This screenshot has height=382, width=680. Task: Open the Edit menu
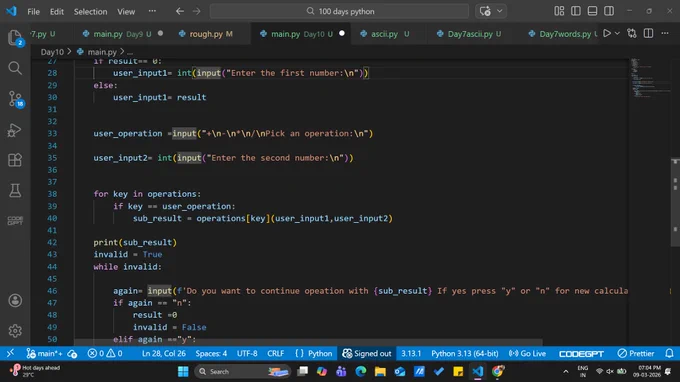tap(56, 12)
